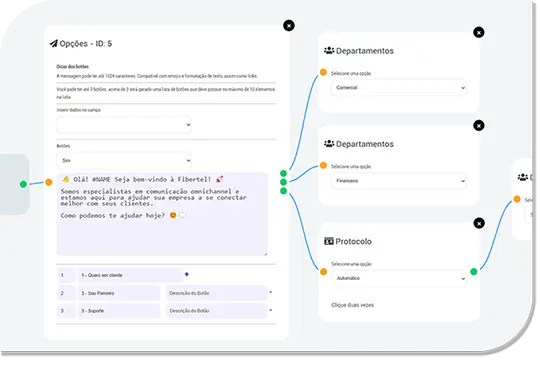The height and width of the screenshot is (366, 540).
Task: Click the Protocolo node icon
Action: 329,241
